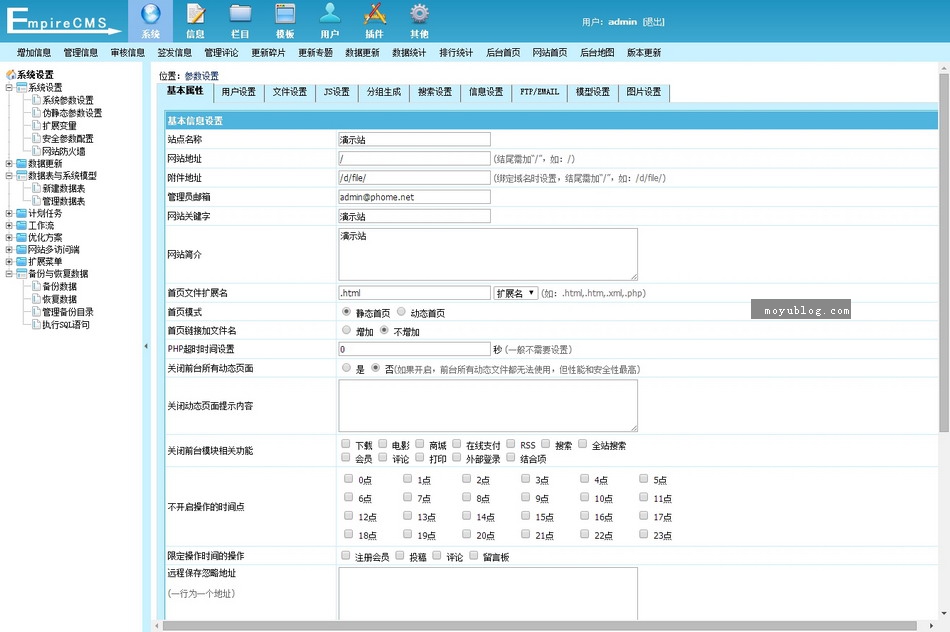Open the 模板 window icon in header

pyautogui.click(x=285, y=14)
